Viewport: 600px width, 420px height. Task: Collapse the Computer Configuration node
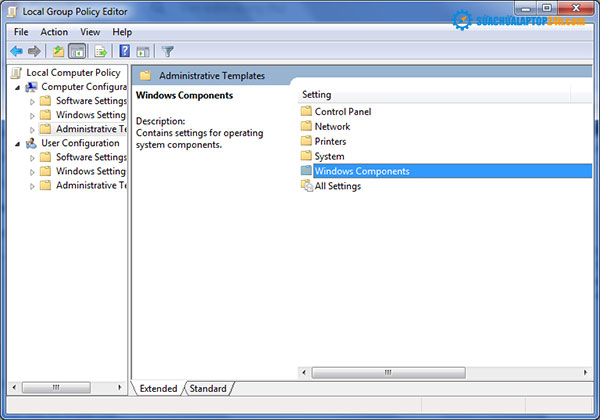coord(18,88)
